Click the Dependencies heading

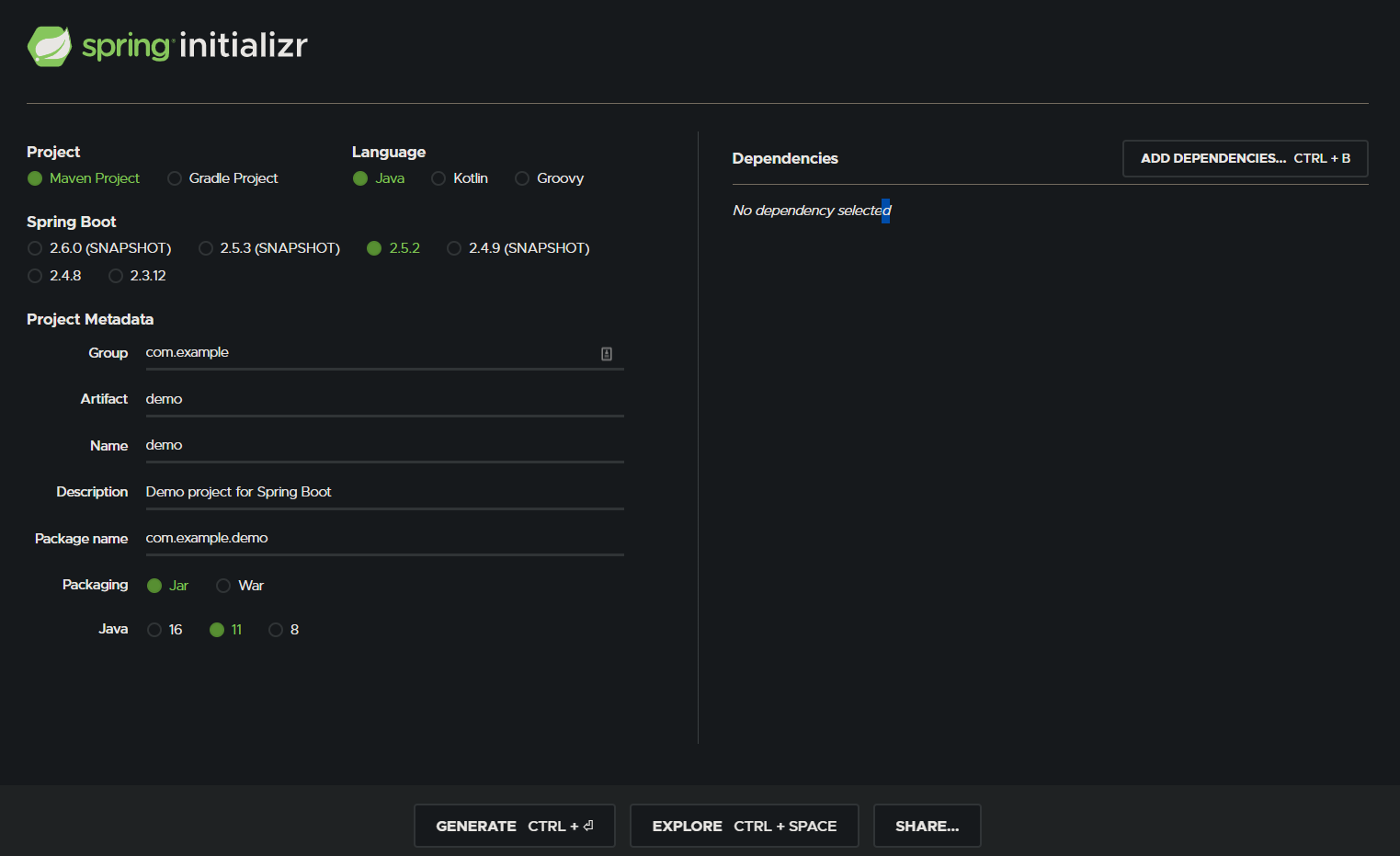click(785, 158)
